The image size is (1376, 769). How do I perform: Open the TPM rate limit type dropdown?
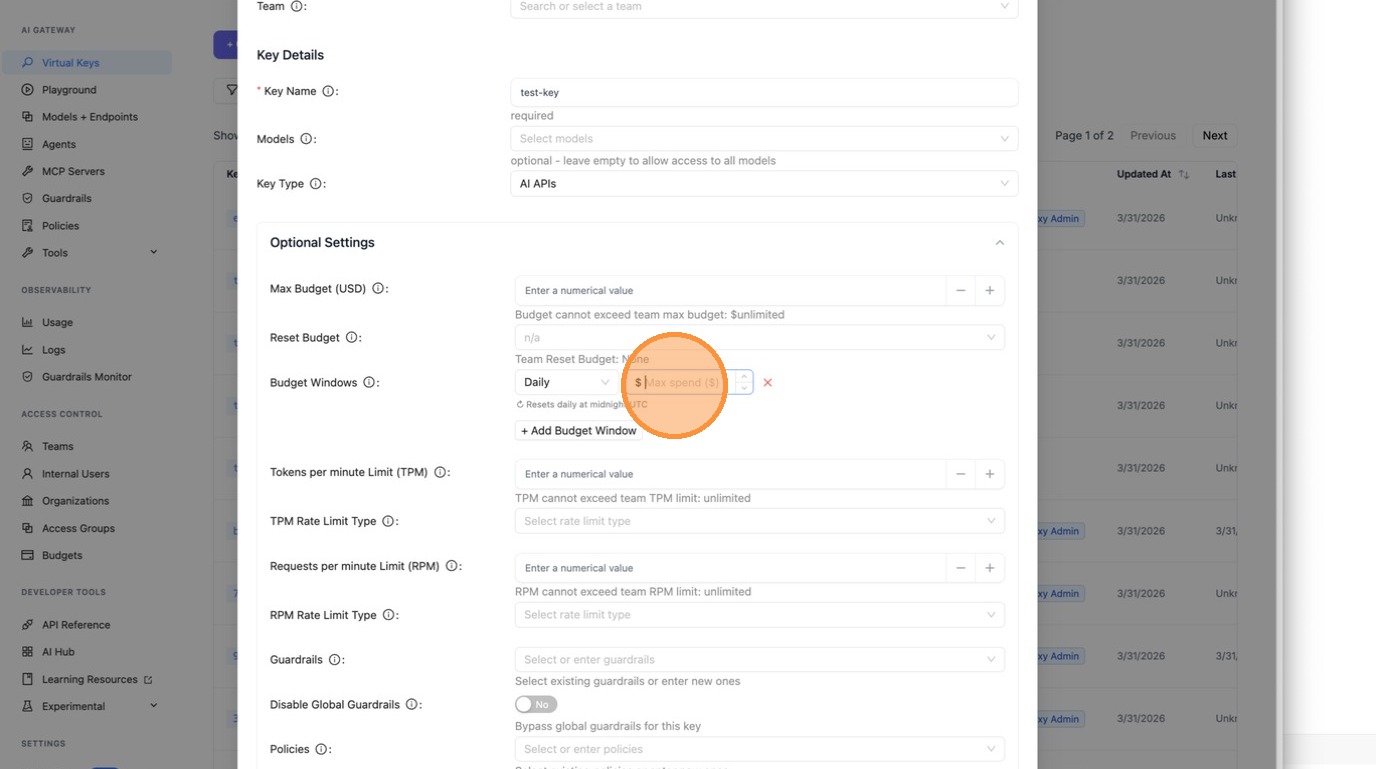759,521
